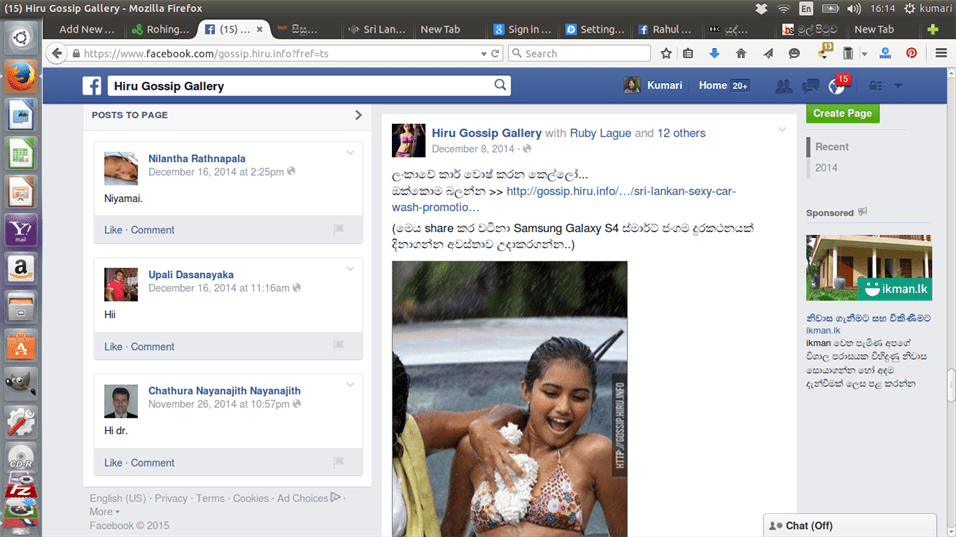Screen dimensions: 956x537
Task: Click the green Create Page button
Action: (x=842, y=113)
